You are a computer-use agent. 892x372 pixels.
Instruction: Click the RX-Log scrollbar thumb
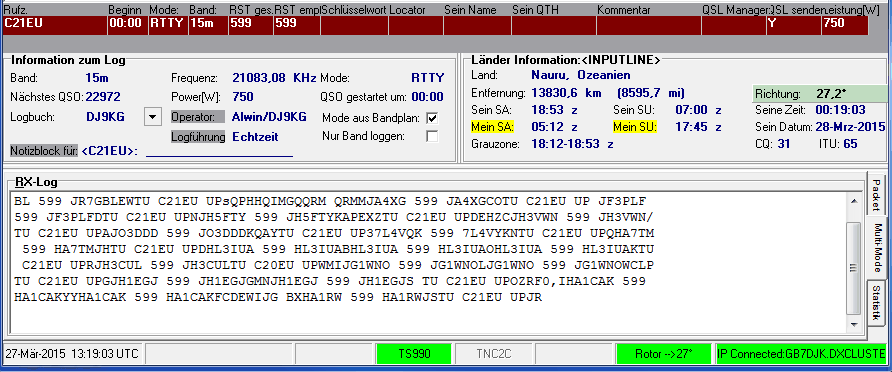[853, 268]
